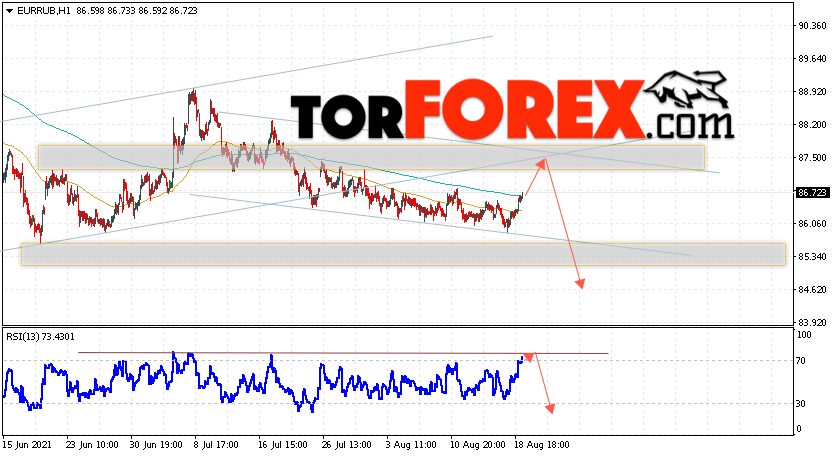The height and width of the screenshot is (456, 834).
Task: Select the 90.360 price axis label
Action: 812,26
